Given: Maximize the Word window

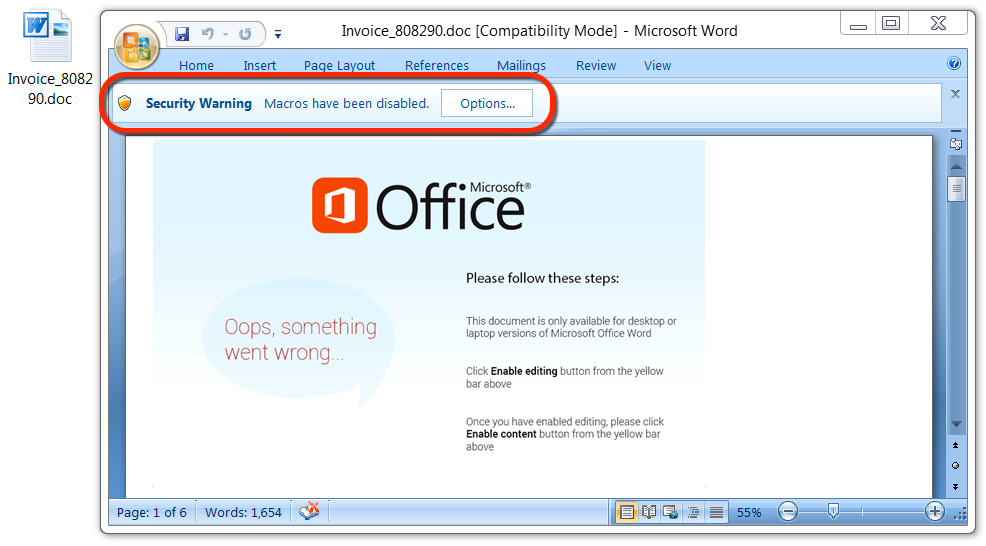Looking at the screenshot, I should [891, 24].
